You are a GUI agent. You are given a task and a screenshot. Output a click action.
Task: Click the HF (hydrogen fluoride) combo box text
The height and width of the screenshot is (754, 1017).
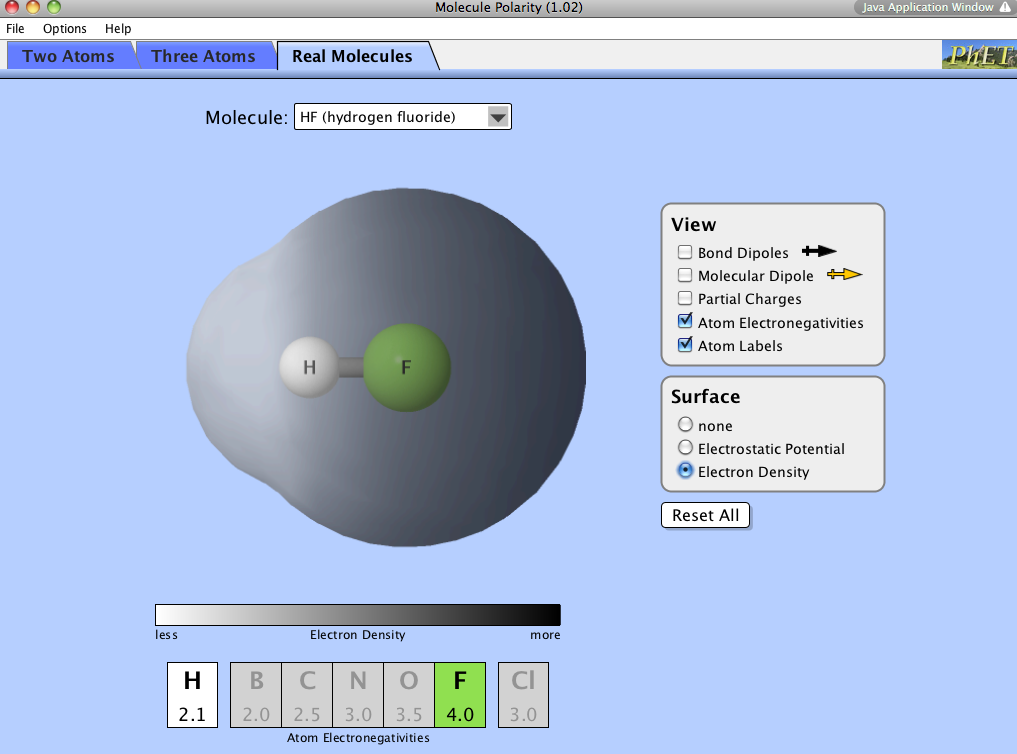click(x=377, y=117)
